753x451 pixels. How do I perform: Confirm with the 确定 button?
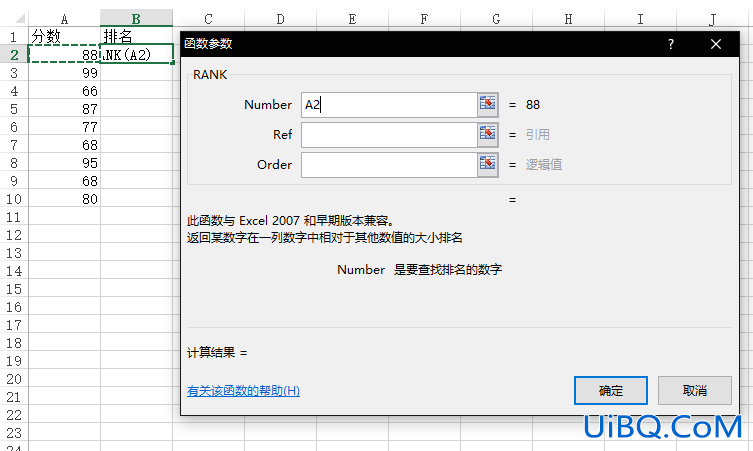click(x=610, y=390)
